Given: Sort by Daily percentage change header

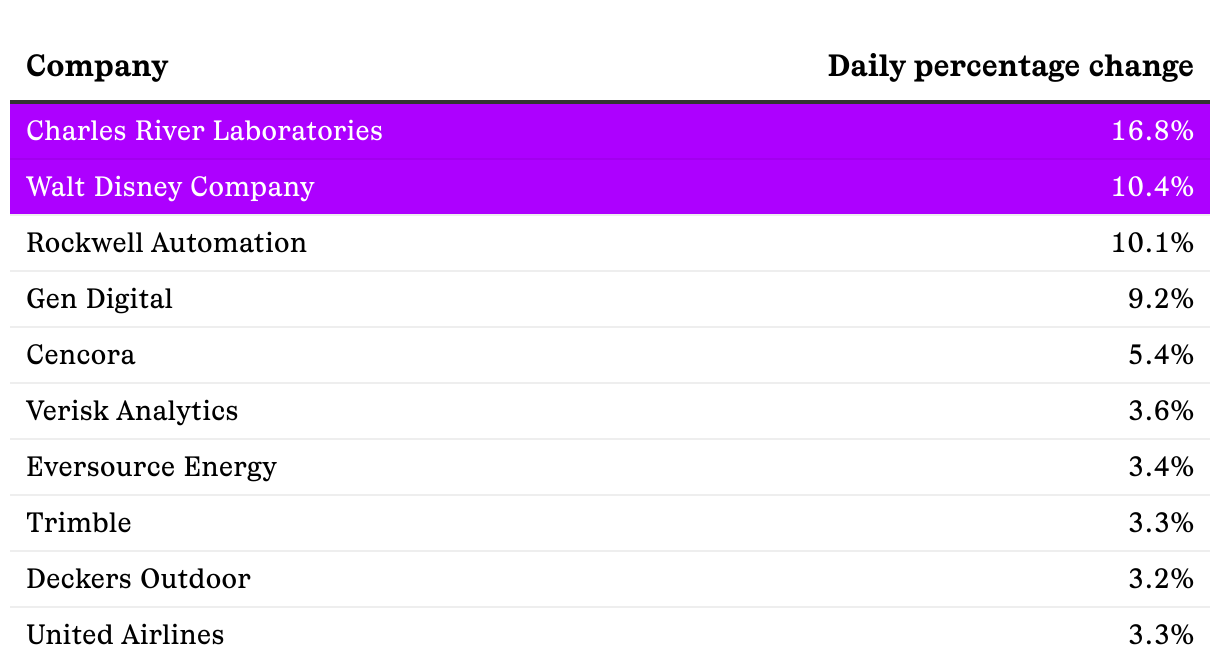Looking at the screenshot, I should tap(1010, 66).
